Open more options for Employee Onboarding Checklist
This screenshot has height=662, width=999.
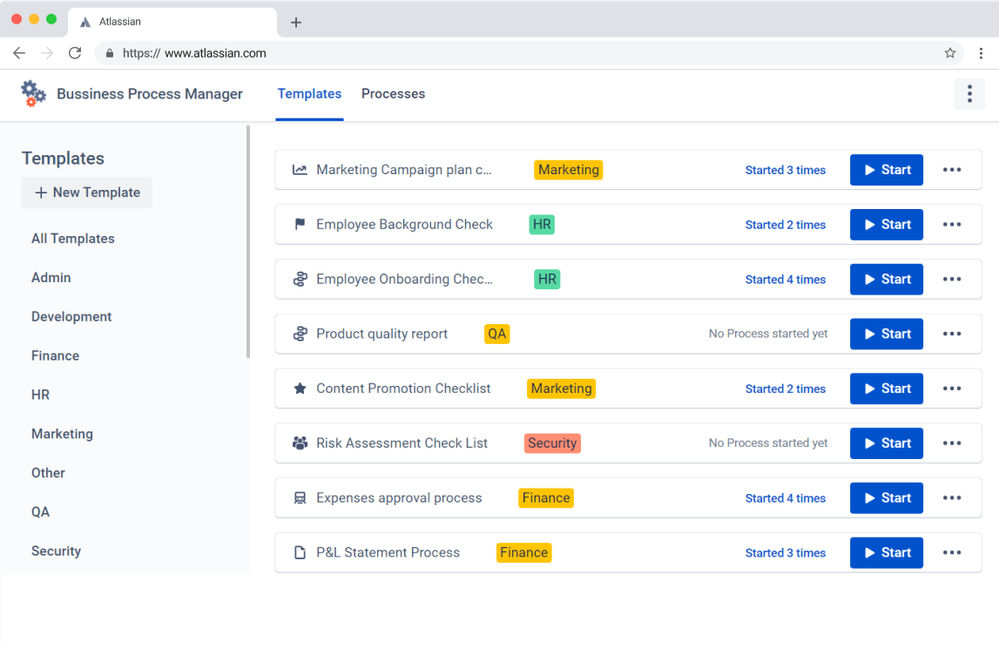pyautogui.click(x=952, y=279)
